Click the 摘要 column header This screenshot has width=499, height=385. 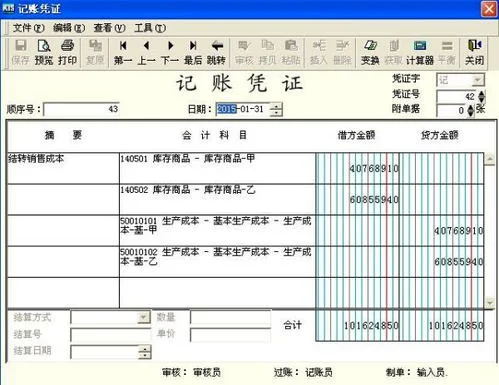(63, 135)
